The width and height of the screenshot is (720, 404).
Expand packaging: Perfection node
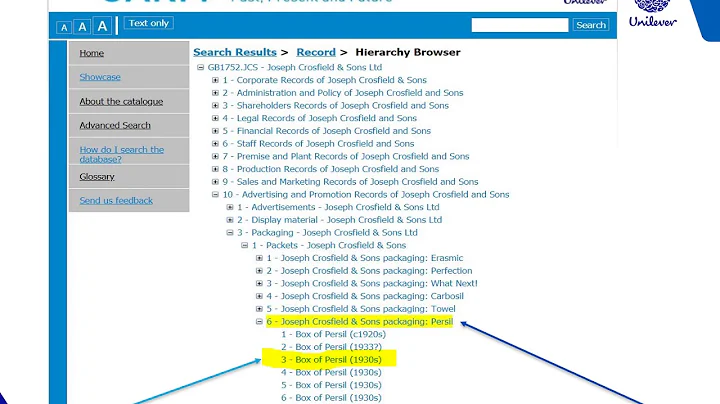(259, 271)
